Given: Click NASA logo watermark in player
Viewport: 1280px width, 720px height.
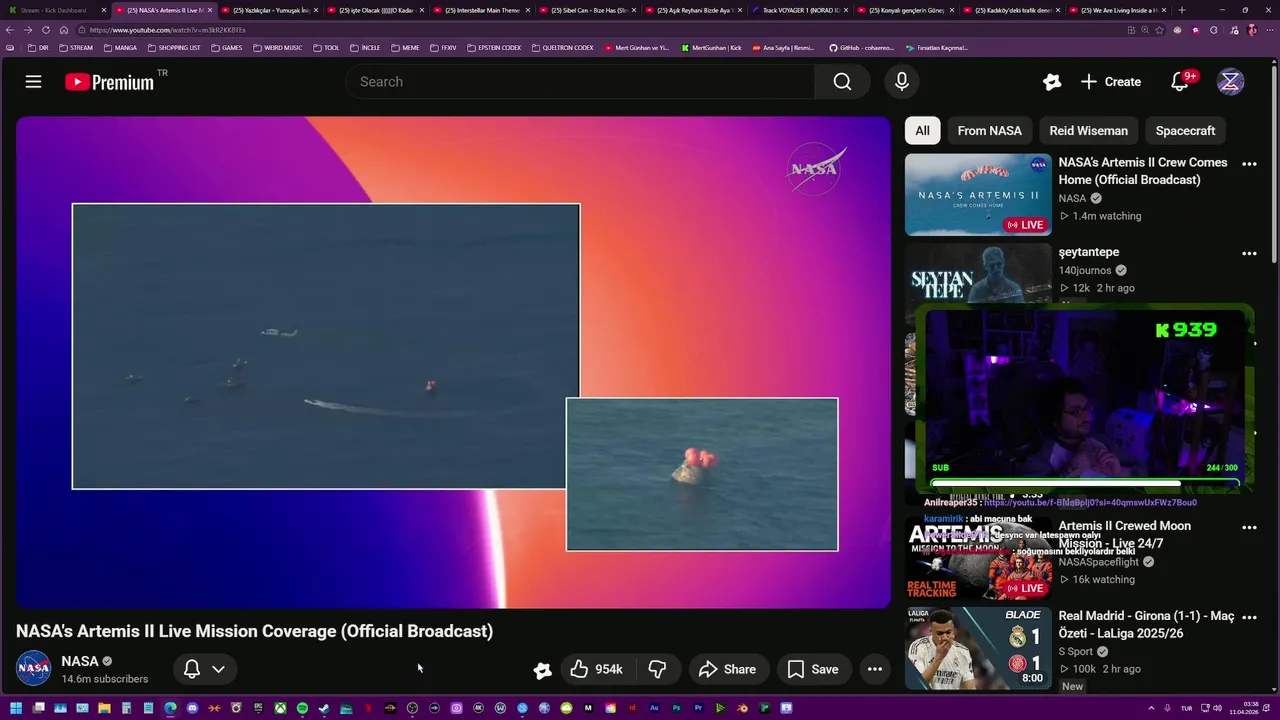Looking at the screenshot, I should click(x=816, y=169).
